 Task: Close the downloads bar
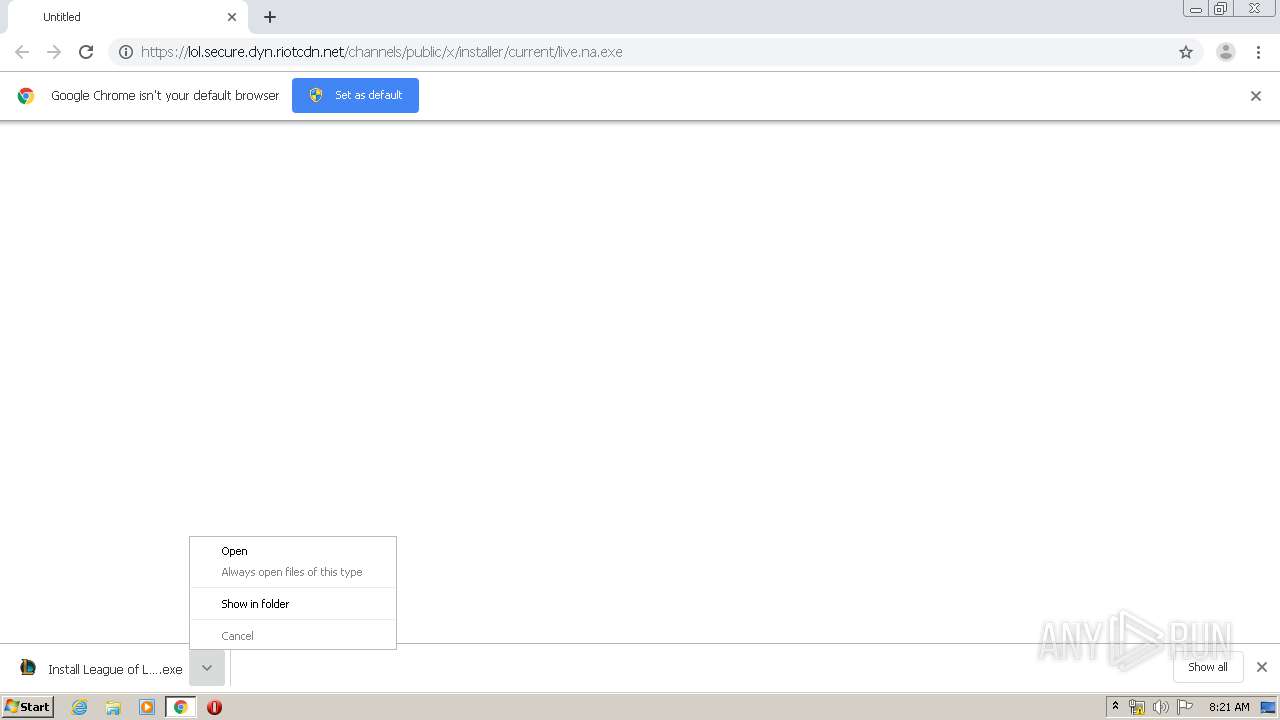[x=1262, y=667]
